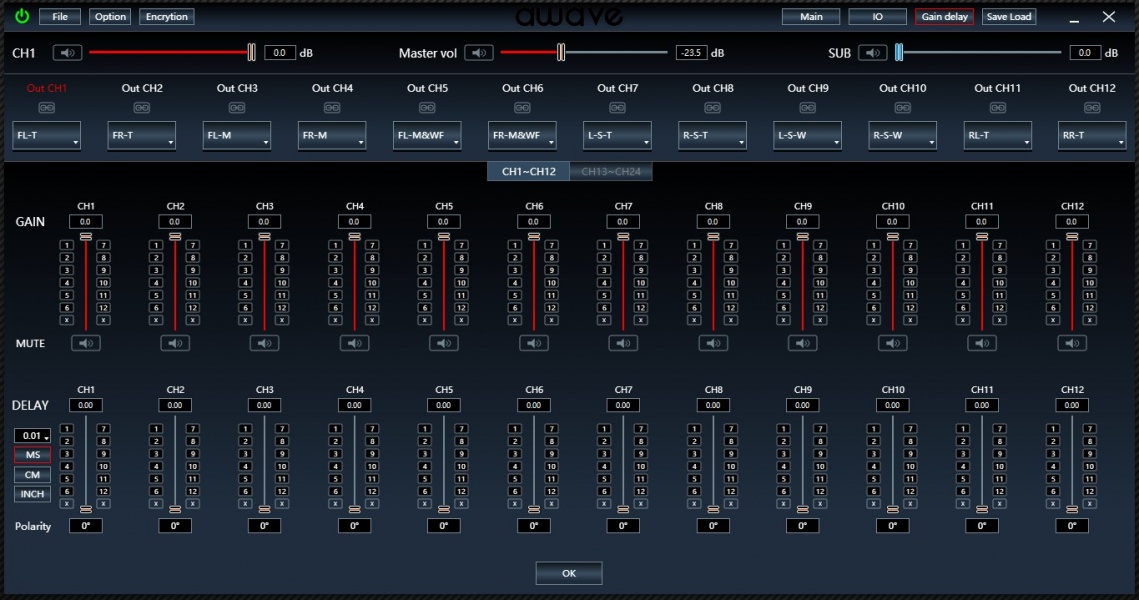Screen dimensions: 1139x600
Task: Click link icon under Out CH5
Action: pos(427,108)
